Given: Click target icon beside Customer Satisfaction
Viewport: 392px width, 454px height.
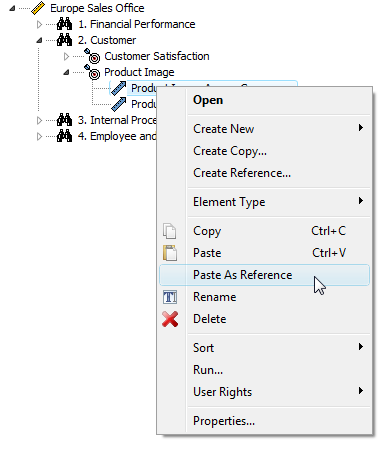Looking at the screenshot, I should (92, 56).
